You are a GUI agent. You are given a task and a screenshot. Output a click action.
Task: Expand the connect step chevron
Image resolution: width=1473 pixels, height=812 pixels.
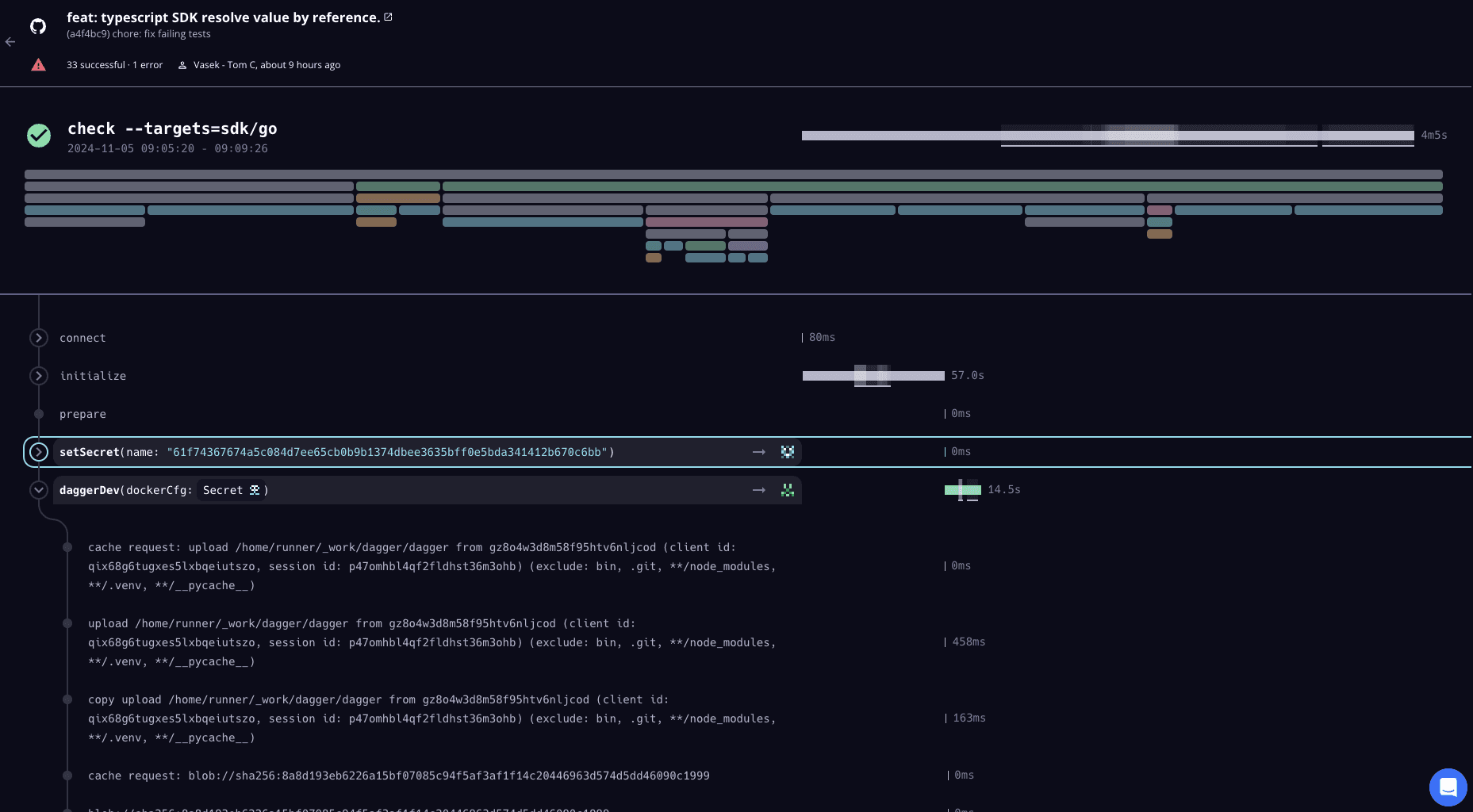click(38, 337)
